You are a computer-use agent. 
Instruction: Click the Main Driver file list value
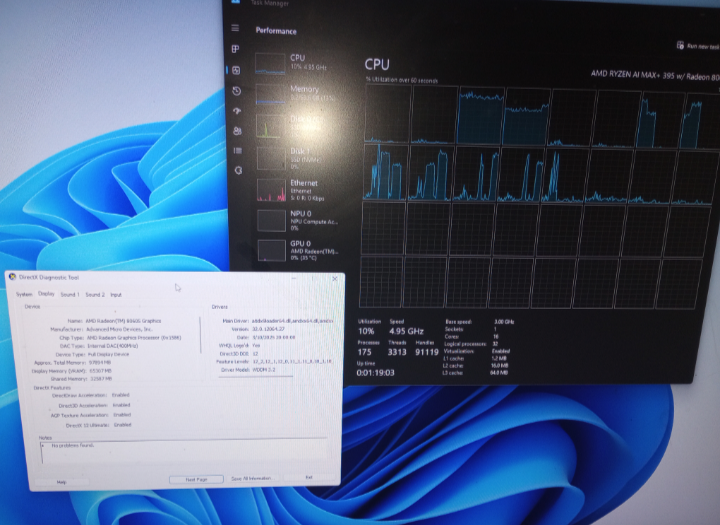(x=292, y=321)
